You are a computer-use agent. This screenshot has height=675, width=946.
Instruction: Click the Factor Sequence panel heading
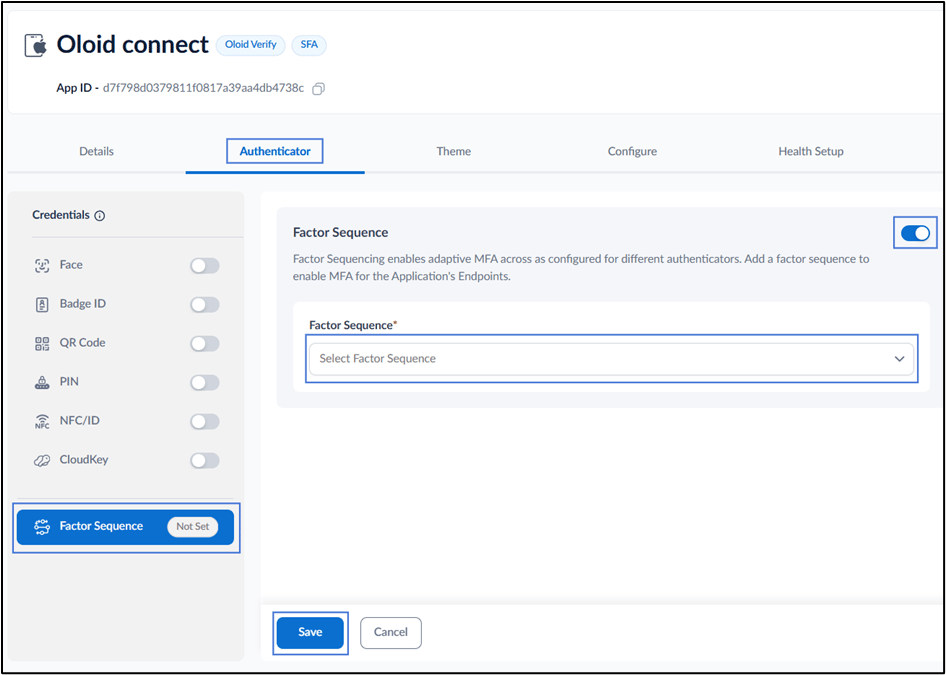pos(340,233)
